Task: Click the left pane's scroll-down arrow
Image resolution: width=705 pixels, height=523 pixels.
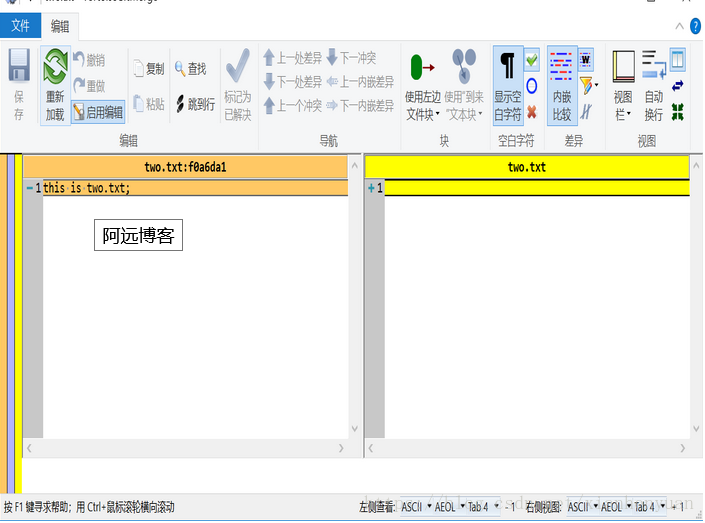Action: 355,429
